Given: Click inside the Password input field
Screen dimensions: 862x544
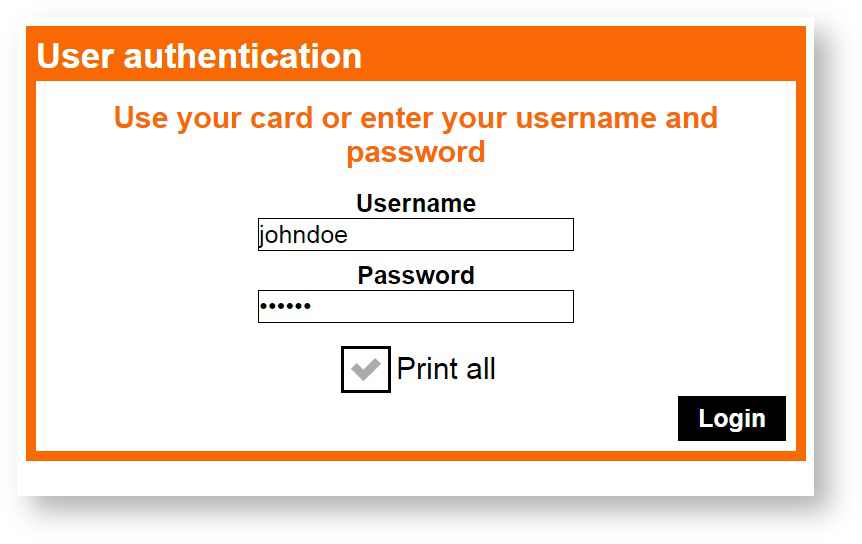Looking at the screenshot, I should point(415,307).
